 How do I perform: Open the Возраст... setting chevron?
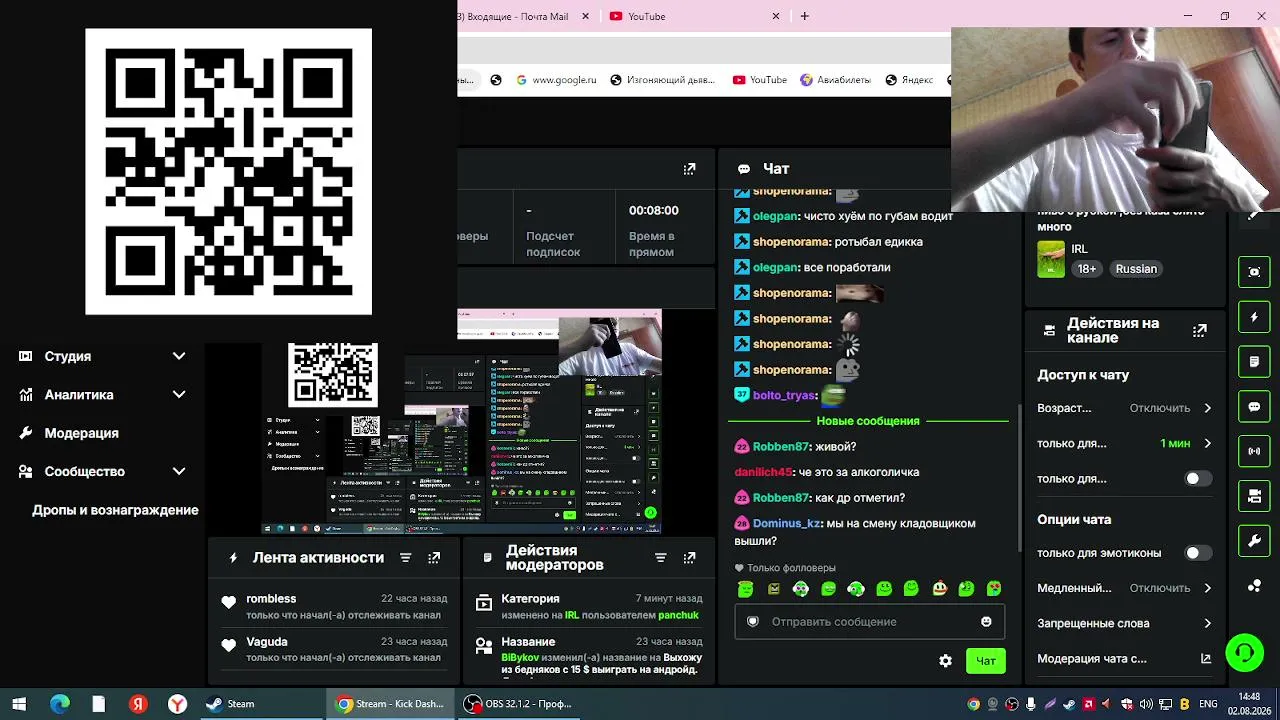click(x=1207, y=408)
